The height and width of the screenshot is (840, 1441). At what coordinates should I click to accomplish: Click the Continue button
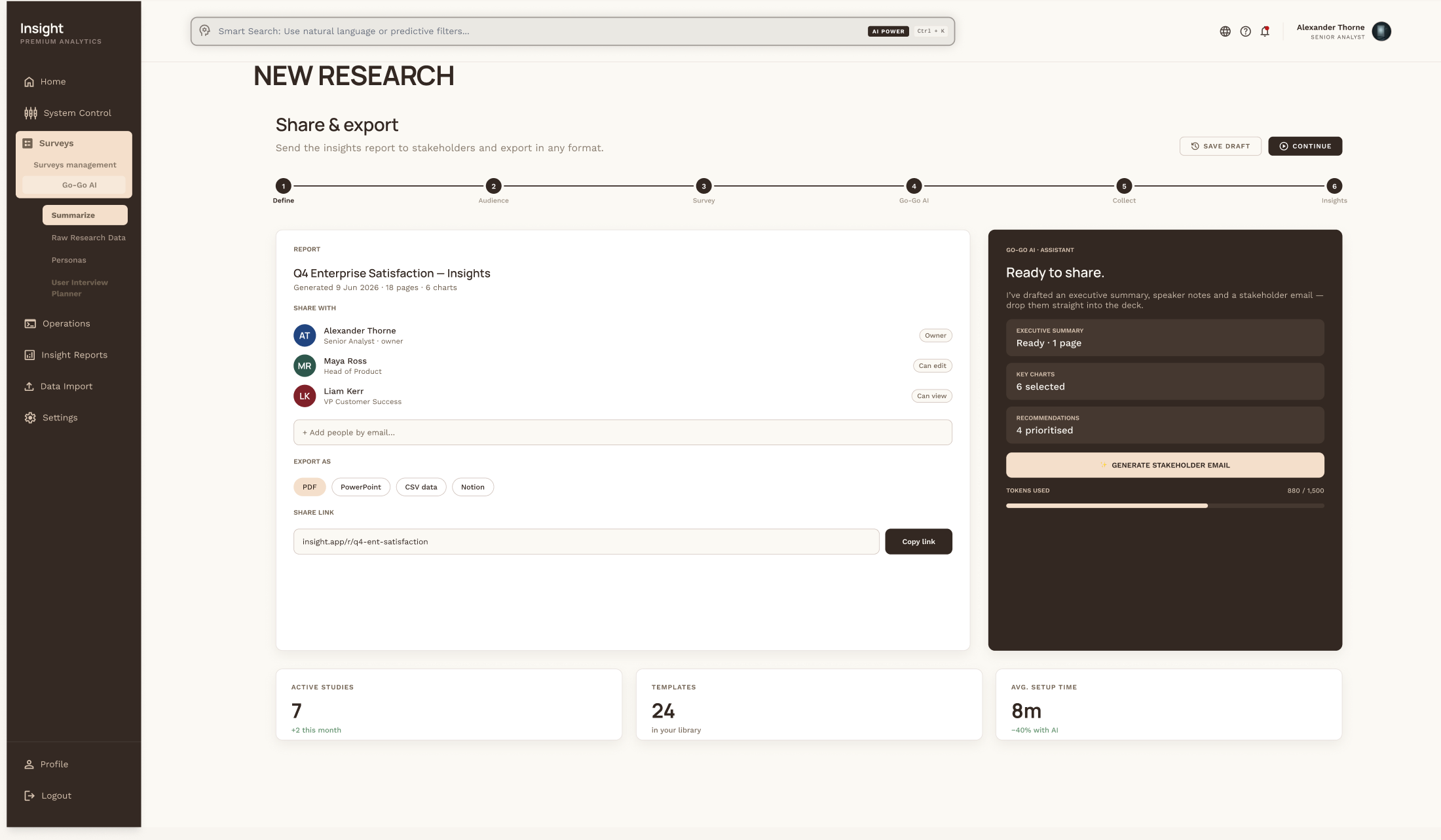point(1305,146)
